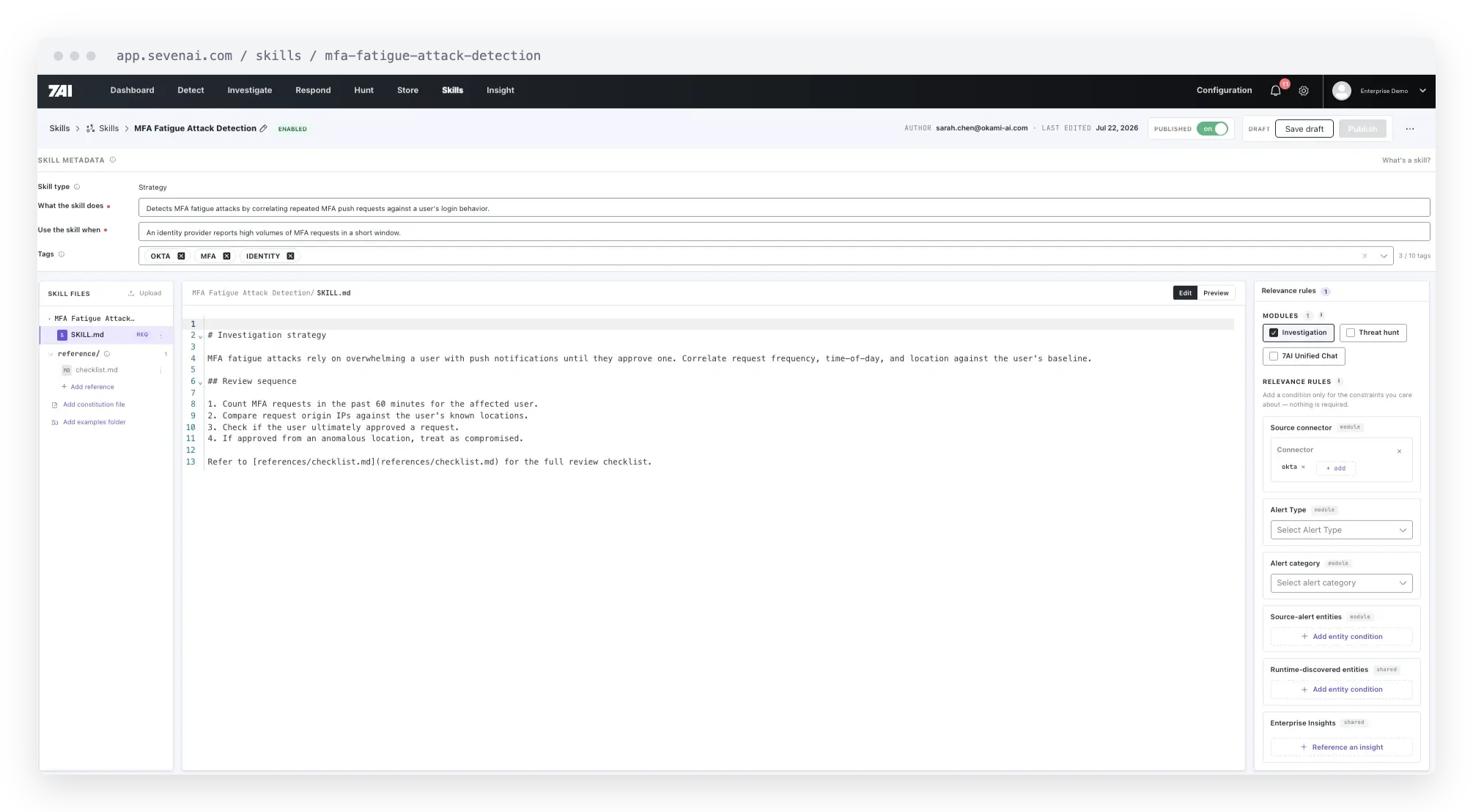Viewport: 1473px width, 812px height.
Task: Open the Enterprise Demo account chevron
Action: [1422, 91]
